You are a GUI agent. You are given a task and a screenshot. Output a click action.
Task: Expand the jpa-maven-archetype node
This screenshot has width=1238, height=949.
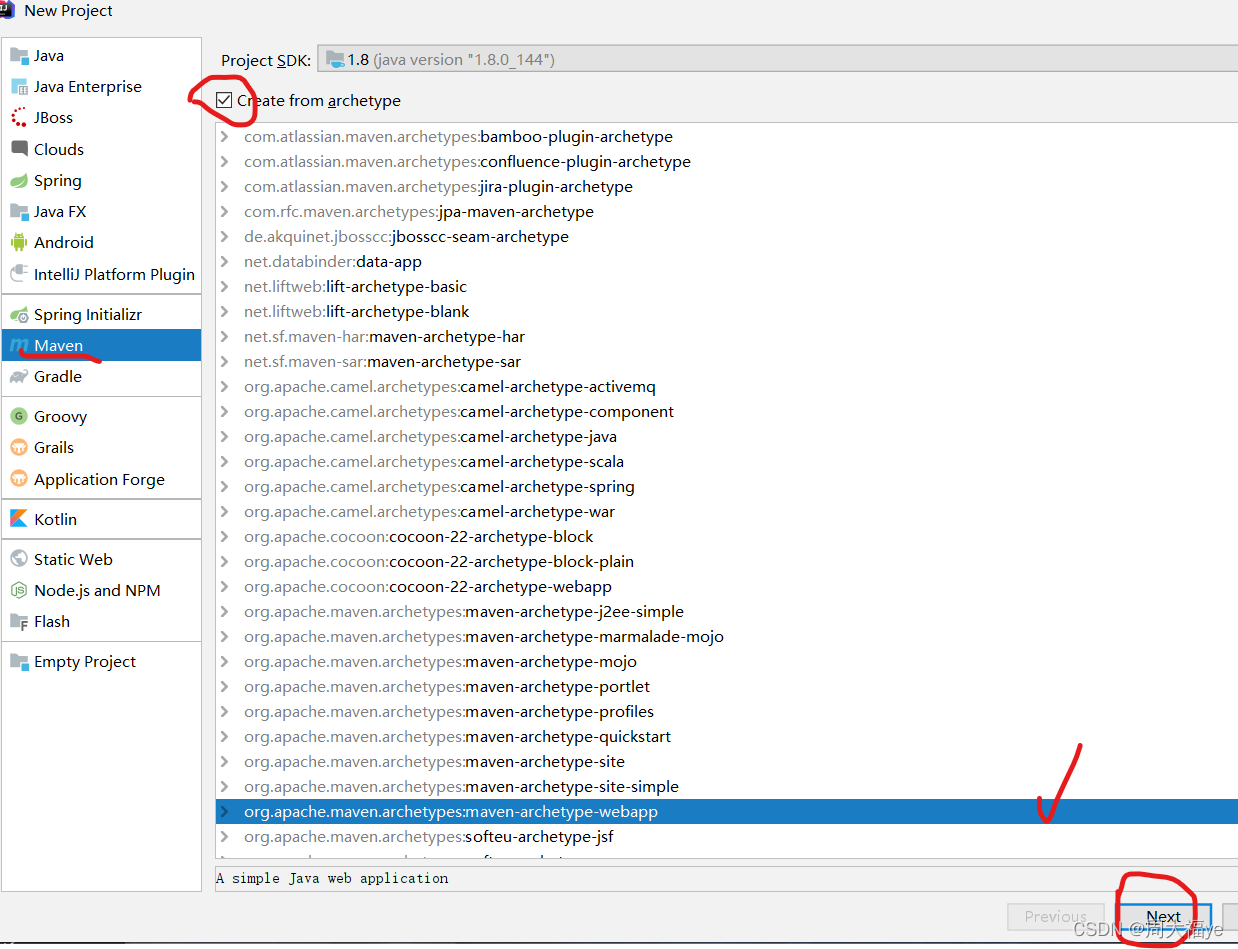(224, 212)
